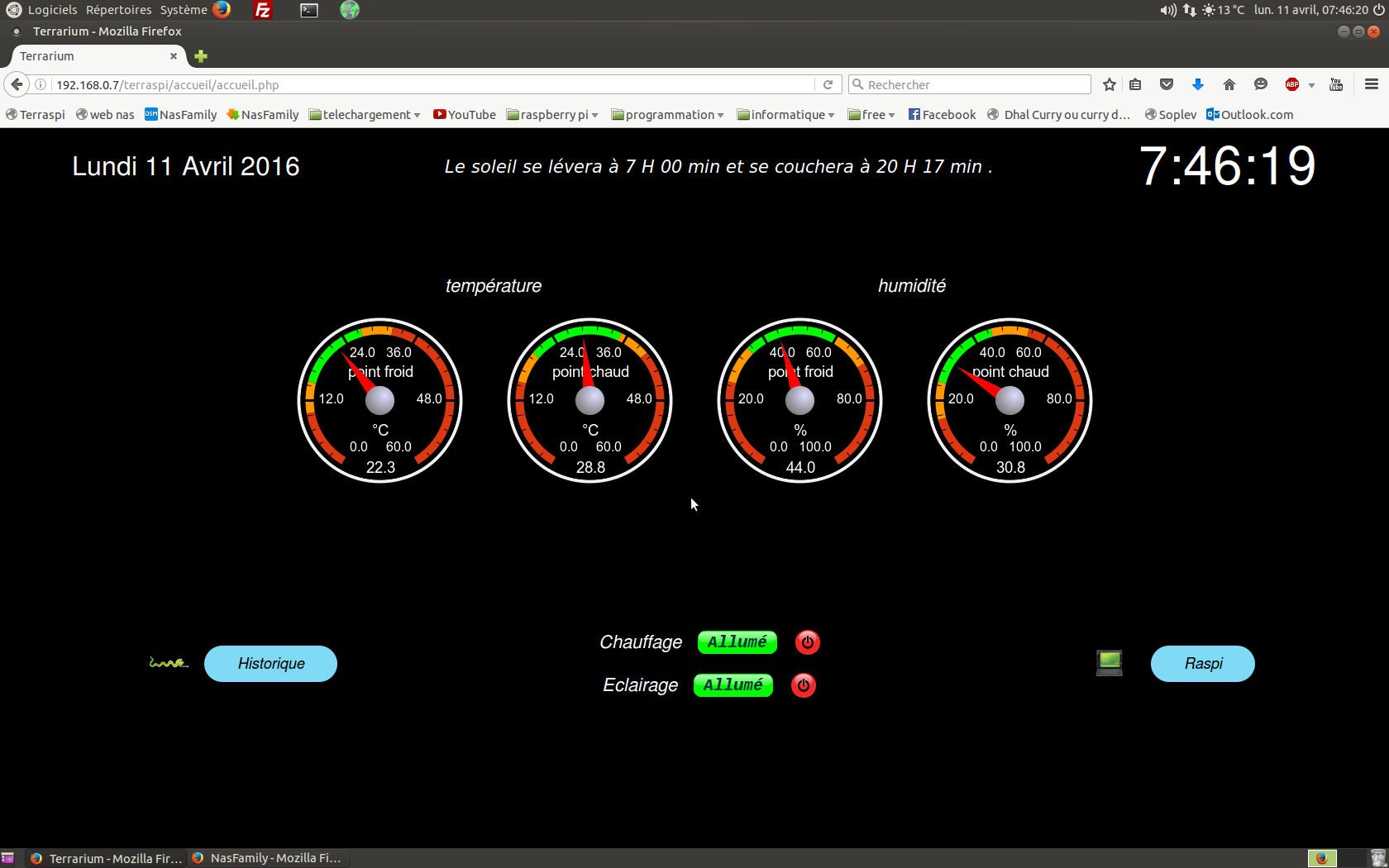
Task: Open the Système menu
Action: [x=184, y=10]
